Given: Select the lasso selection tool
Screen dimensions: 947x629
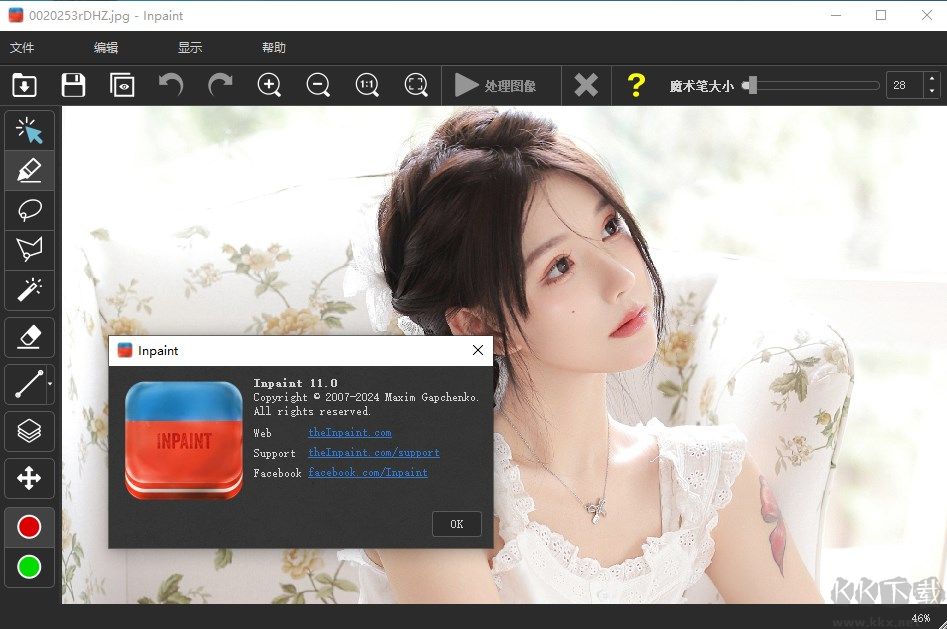Looking at the screenshot, I should tap(29, 210).
